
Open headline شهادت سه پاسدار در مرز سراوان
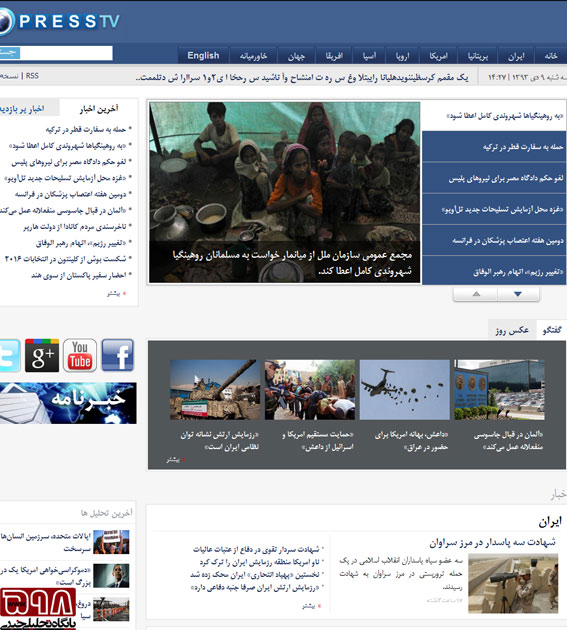point(492,542)
